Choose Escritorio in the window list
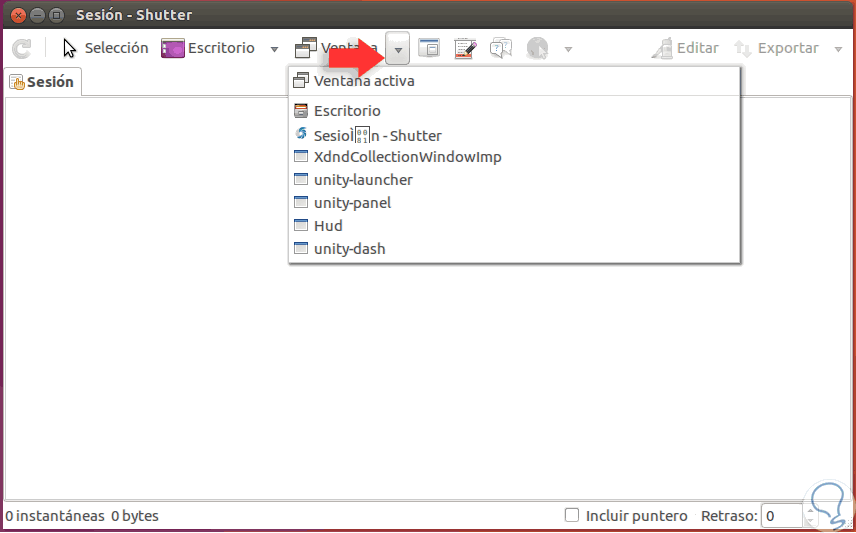Screen dimensions: 856x533 514,111
